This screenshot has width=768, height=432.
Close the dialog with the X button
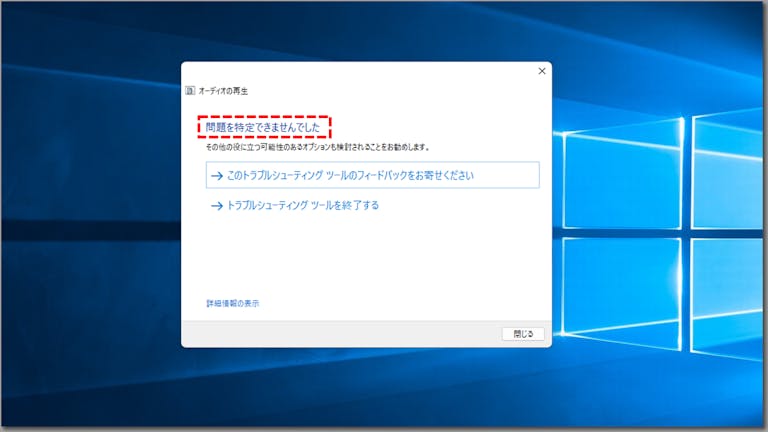[x=542, y=71]
